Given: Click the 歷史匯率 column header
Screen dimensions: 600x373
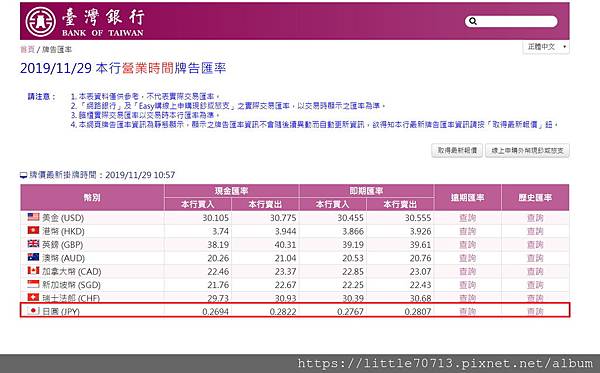Looking at the screenshot, I should pyautogui.click(x=535, y=197).
